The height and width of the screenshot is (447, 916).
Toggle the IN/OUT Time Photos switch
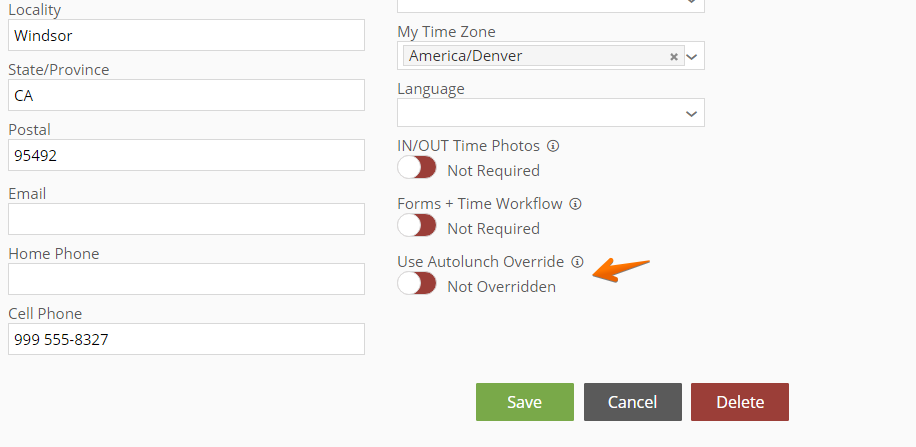tap(417, 167)
